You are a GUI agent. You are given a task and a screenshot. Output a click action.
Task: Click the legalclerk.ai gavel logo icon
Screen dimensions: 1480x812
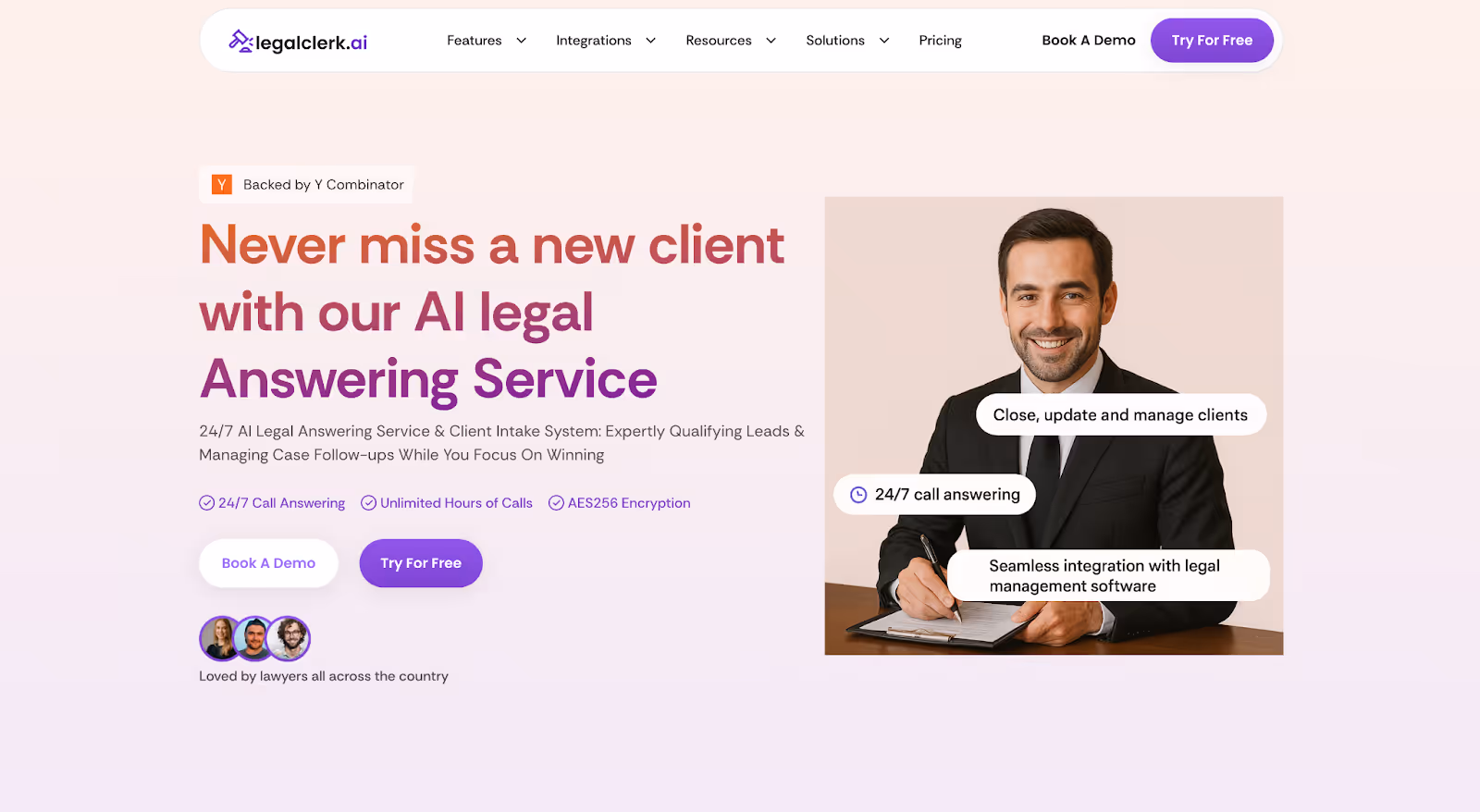[x=240, y=41]
